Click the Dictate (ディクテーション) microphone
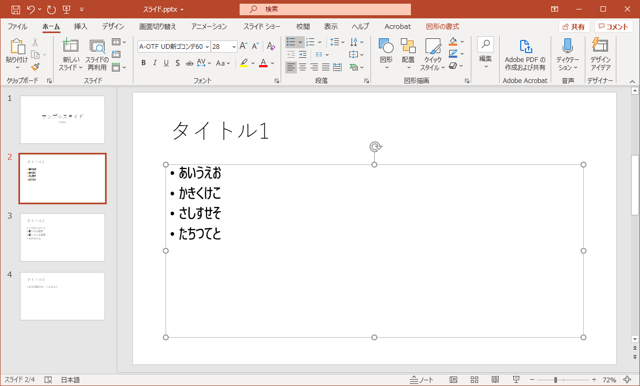 [x=567, y=55]
